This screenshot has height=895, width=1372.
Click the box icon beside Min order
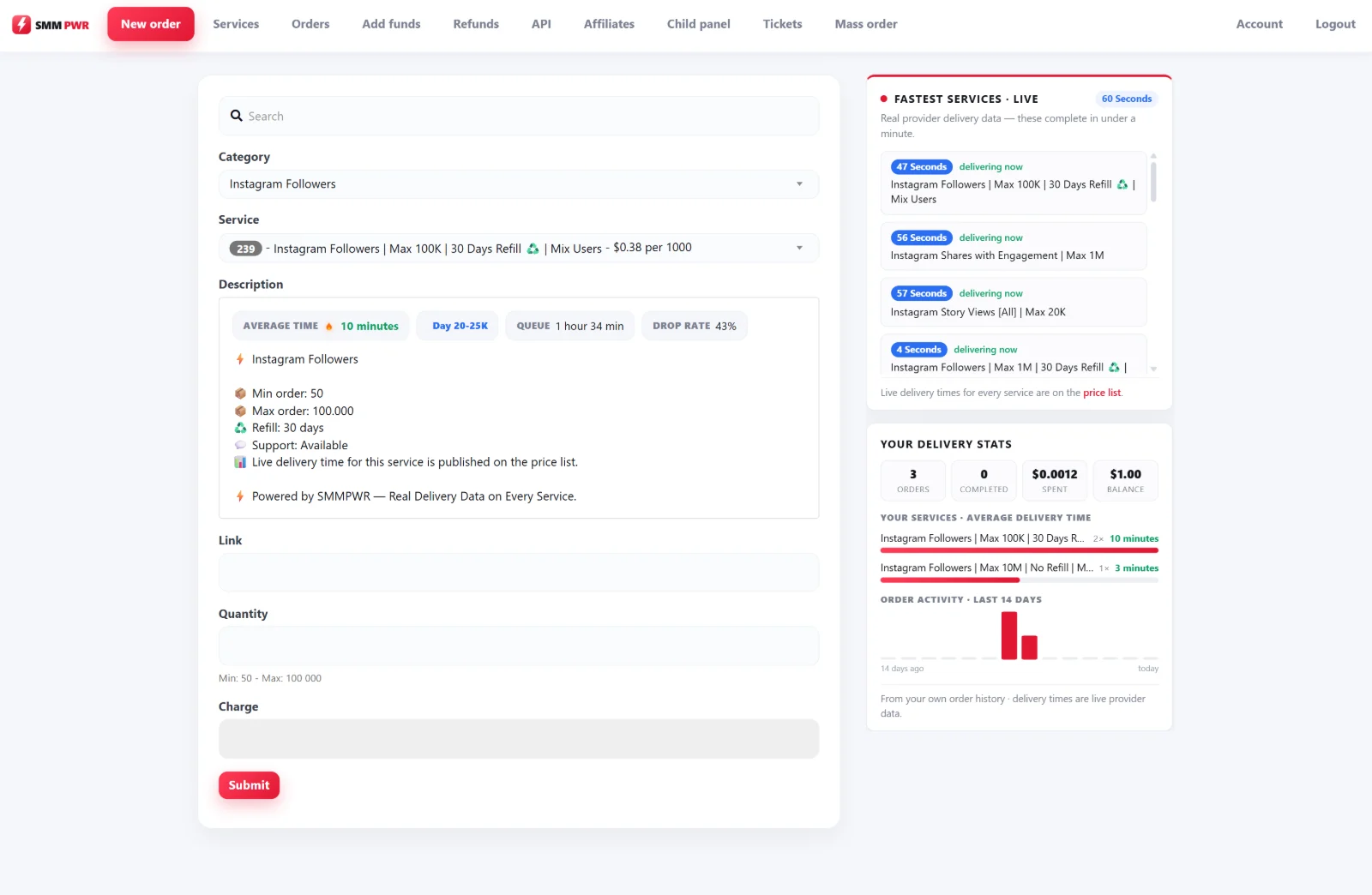pos(240,393)
